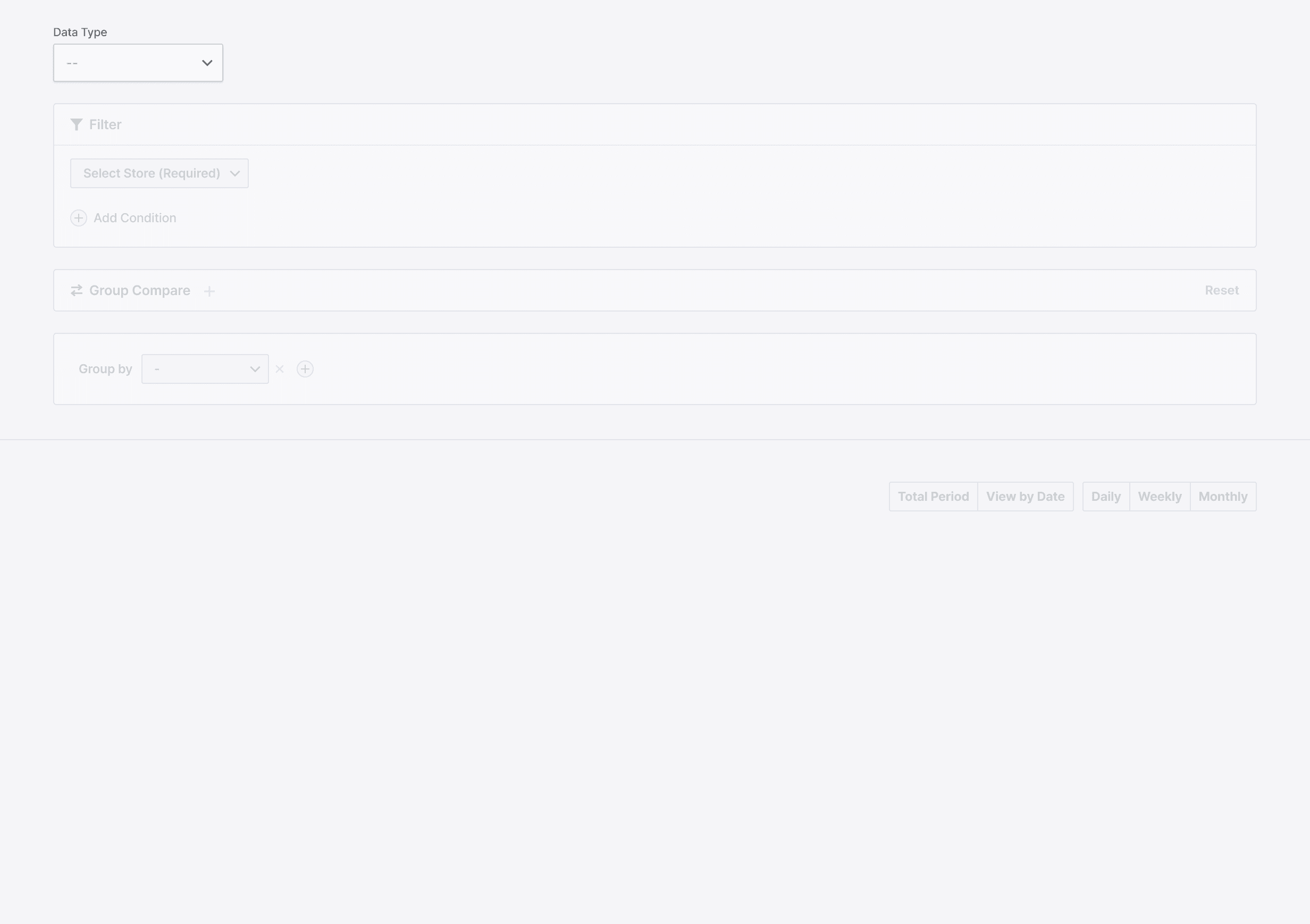
Task: Select the Monthly interval option
Action: (1222, 496)
